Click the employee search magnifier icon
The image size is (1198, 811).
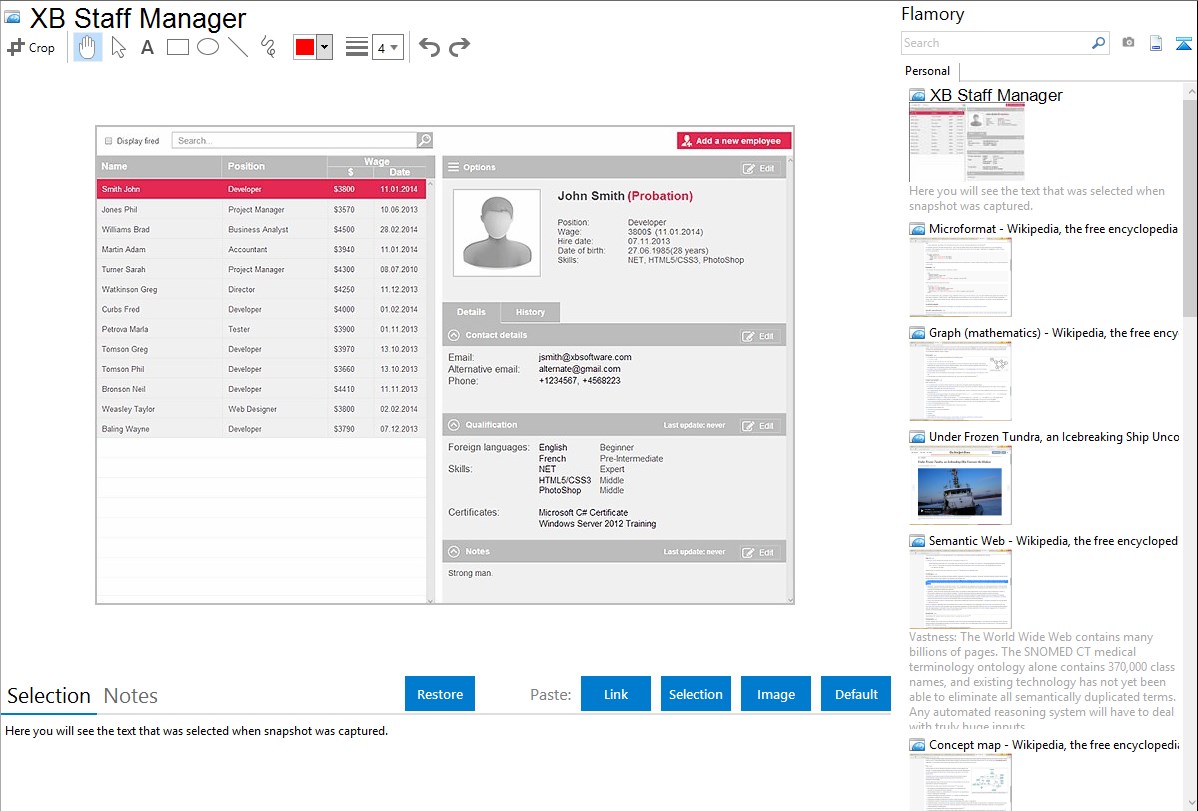click(x=425, y=140)
